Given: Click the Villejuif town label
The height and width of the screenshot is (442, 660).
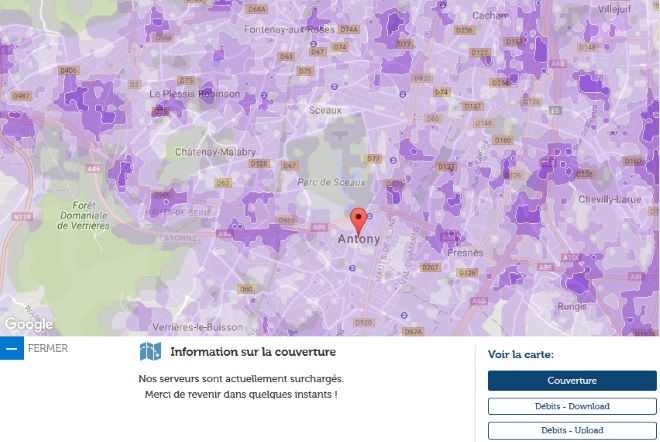Looking at the screenshot, I should click(615, 9).
